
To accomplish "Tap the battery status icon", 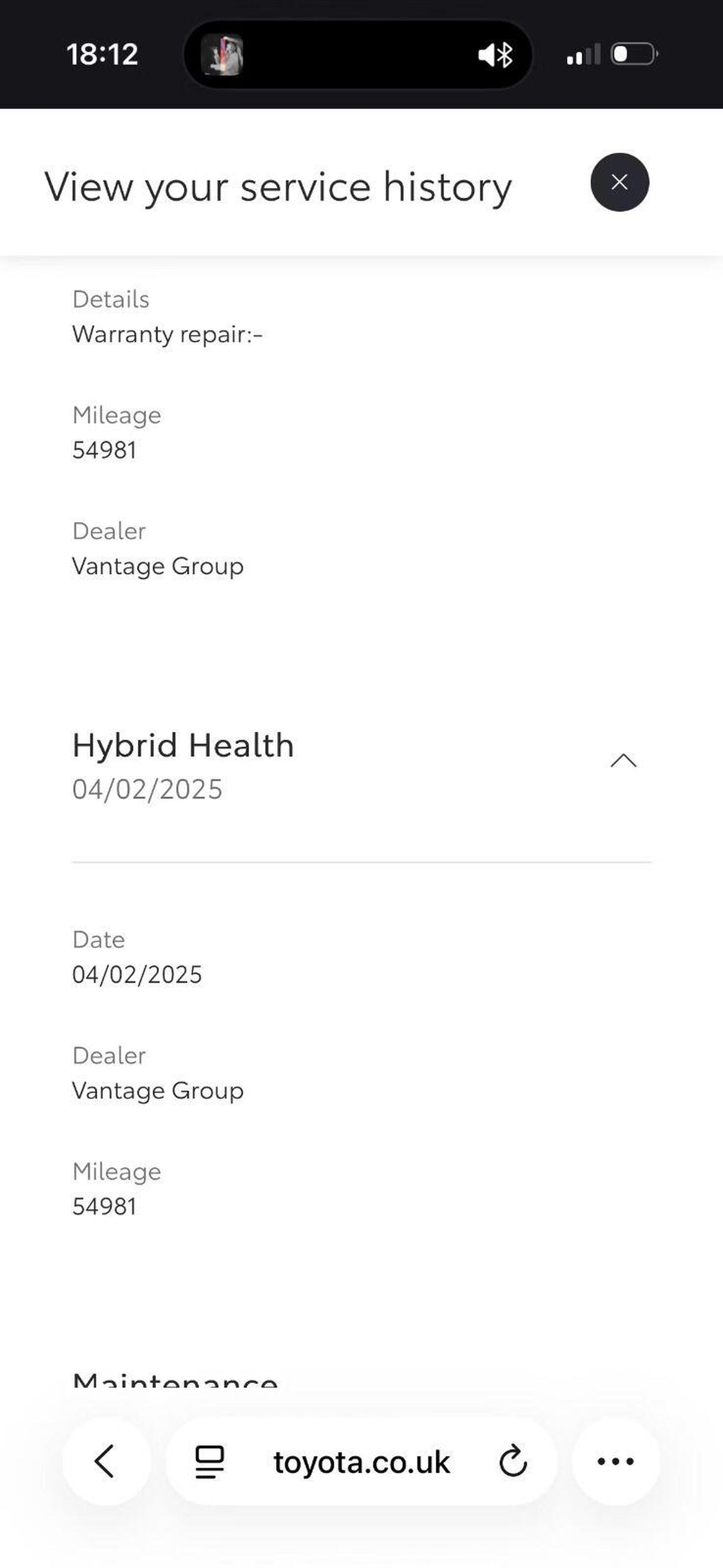I will (633, 54).
